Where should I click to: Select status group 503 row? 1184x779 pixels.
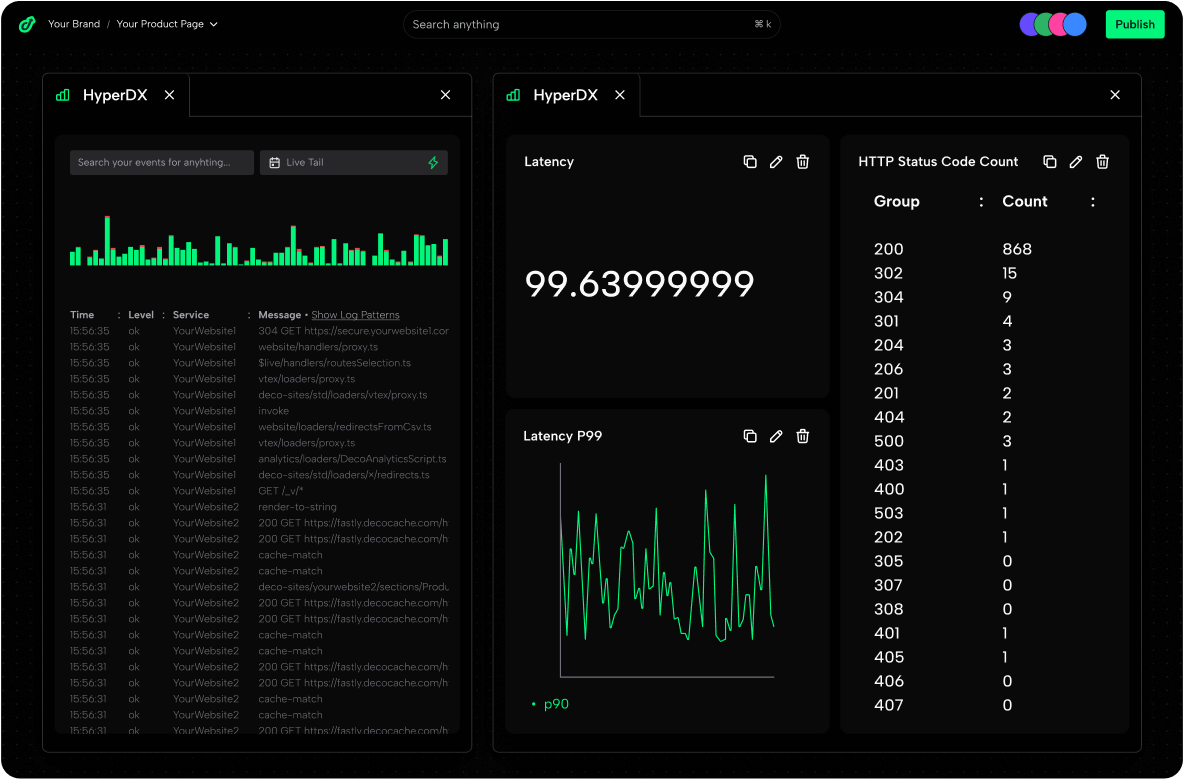985,513
